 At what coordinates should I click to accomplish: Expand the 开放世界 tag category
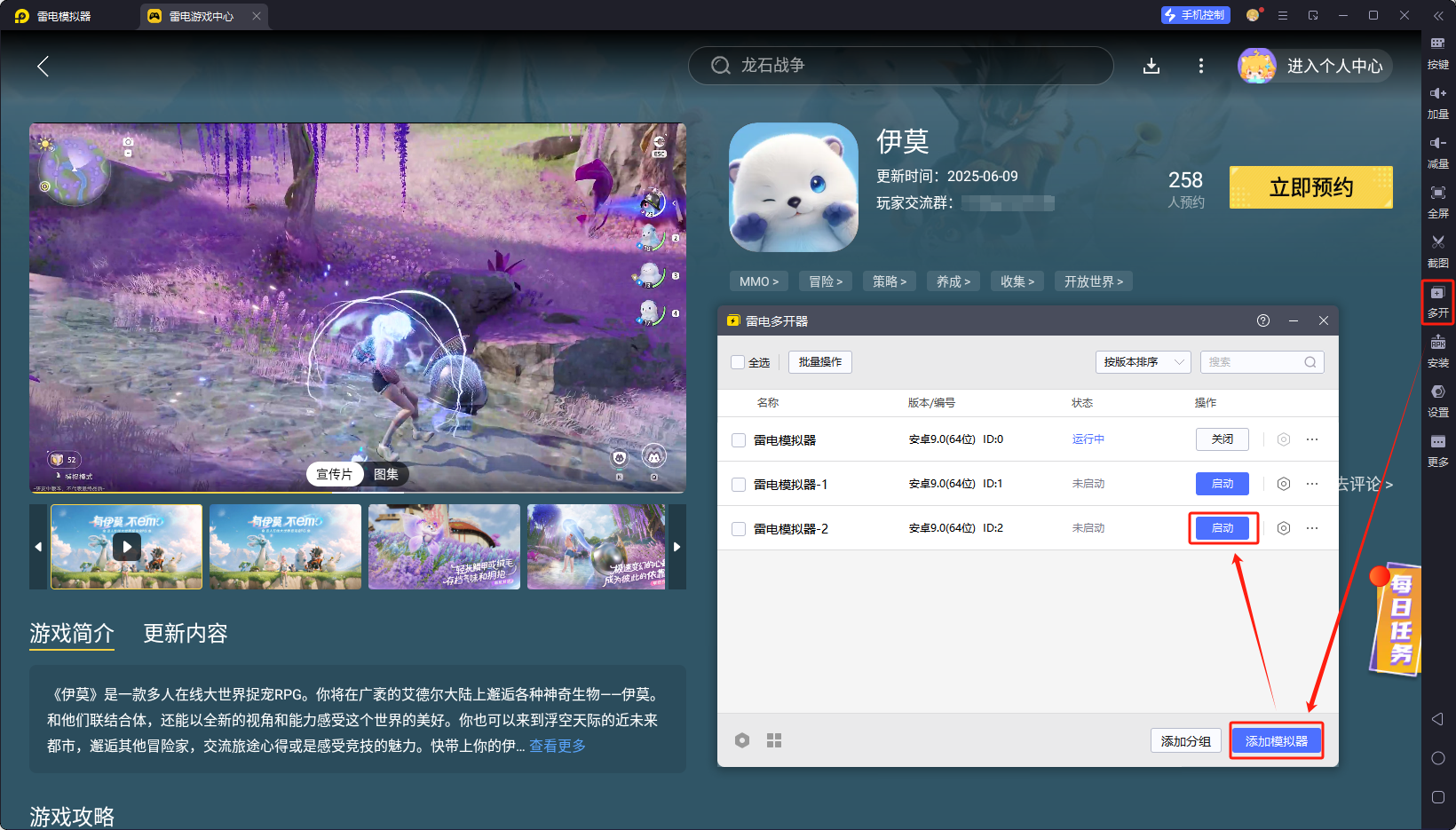(x=1094, y=281)
